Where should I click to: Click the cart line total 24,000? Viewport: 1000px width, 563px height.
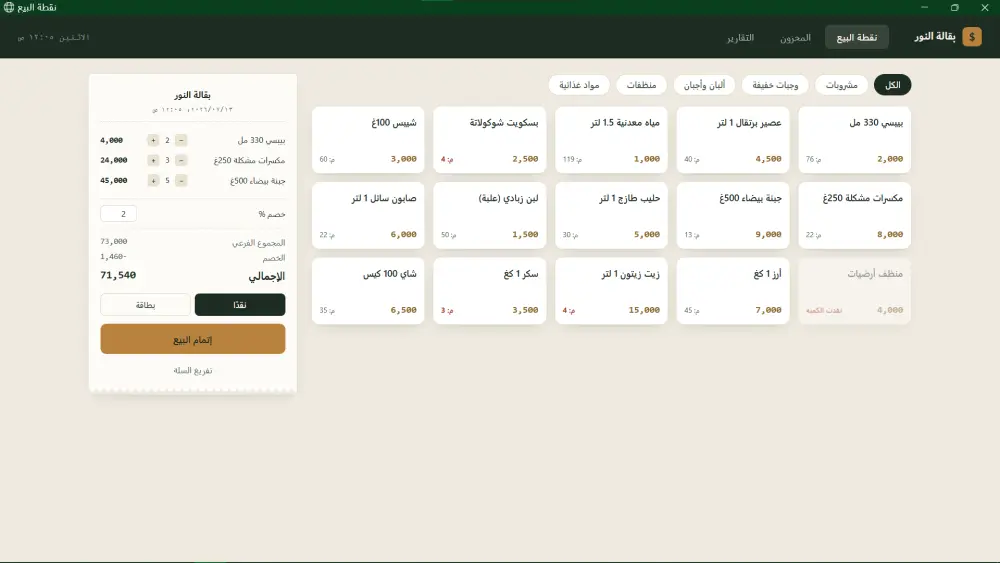tap(114, 160)
